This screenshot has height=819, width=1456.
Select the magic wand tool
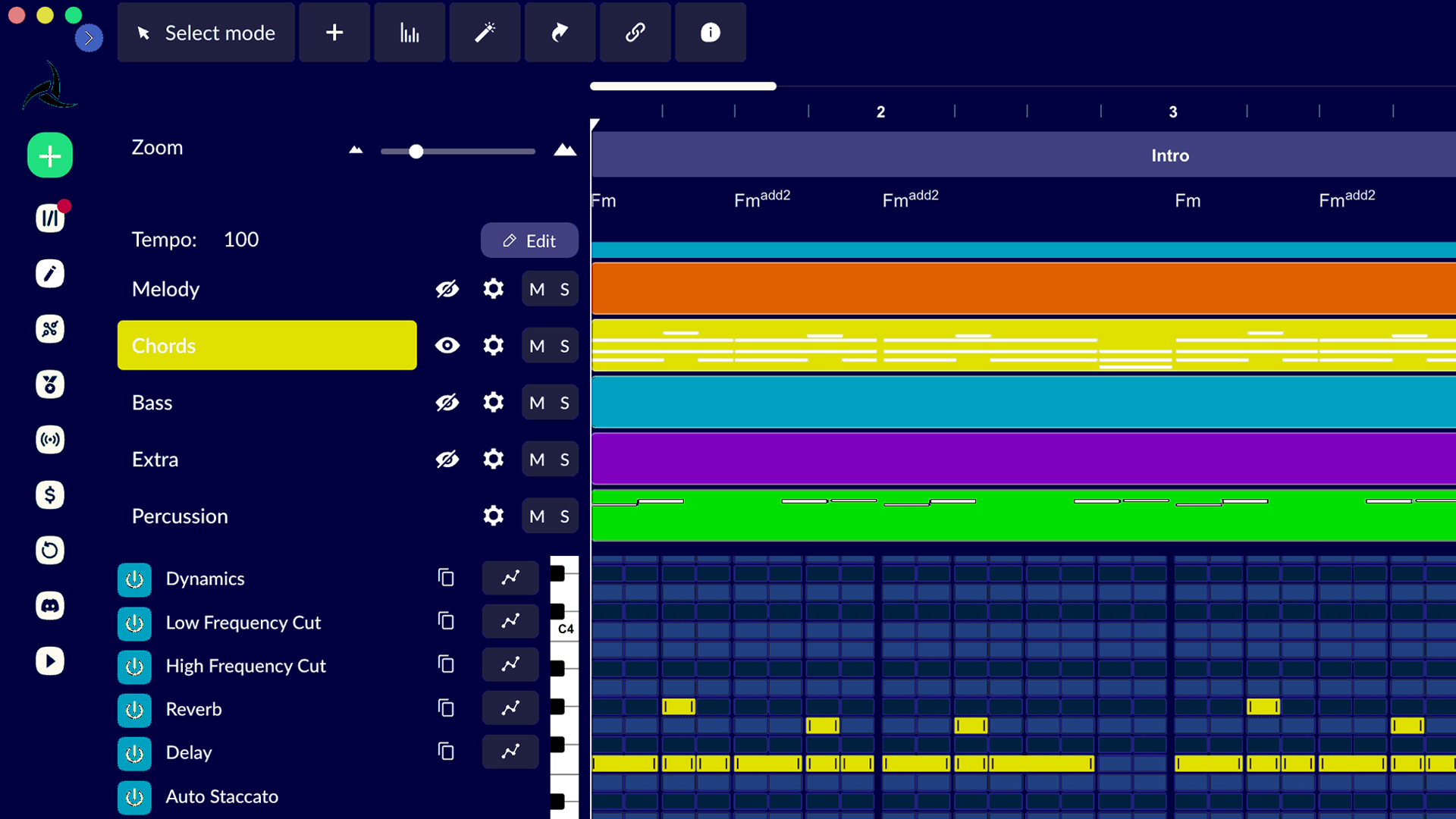click(485, 33)
